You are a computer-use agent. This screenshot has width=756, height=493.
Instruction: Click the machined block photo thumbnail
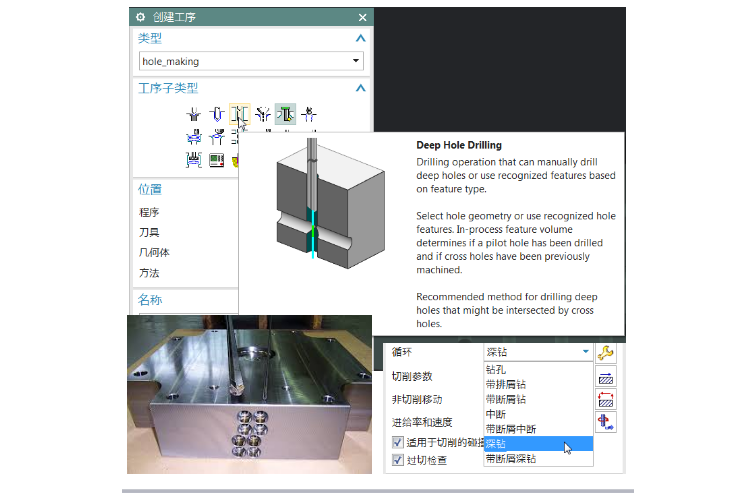249,393
